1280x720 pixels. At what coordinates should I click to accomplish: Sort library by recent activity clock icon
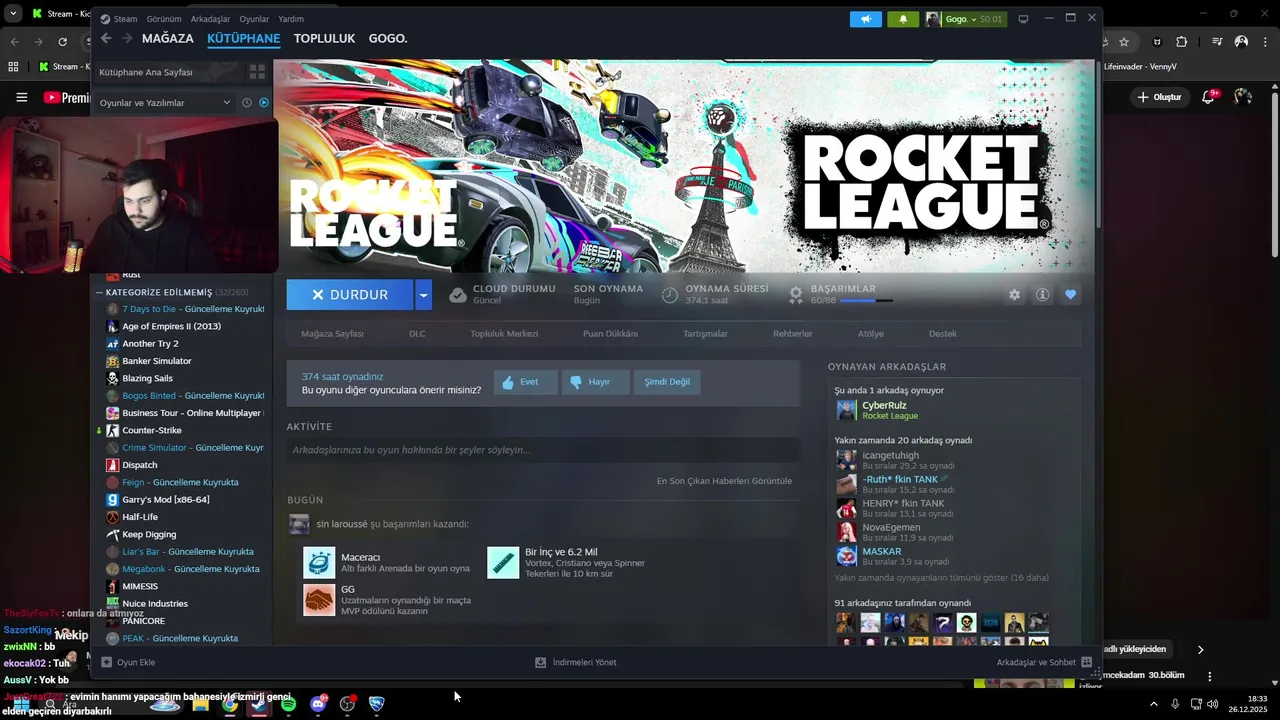247,102
